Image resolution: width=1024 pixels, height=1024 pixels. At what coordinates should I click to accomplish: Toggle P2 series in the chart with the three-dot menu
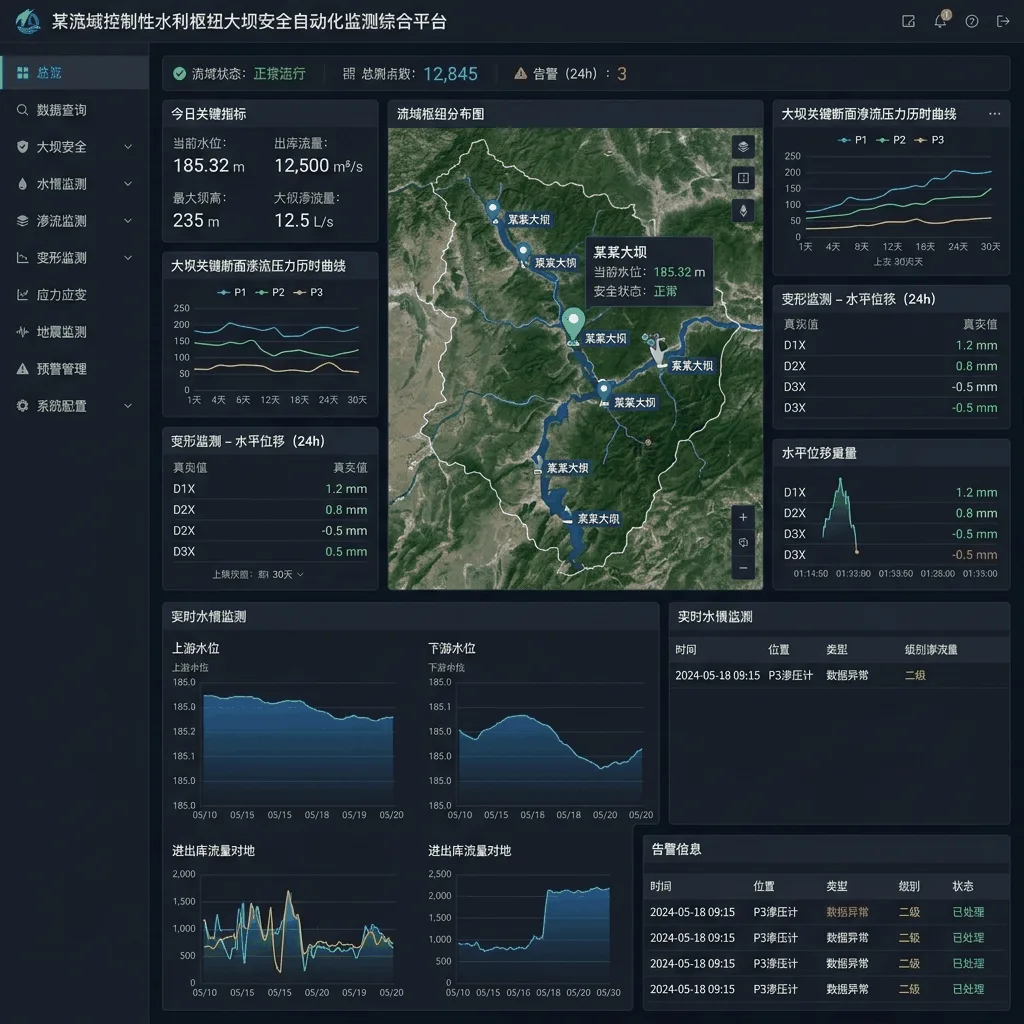(x=891, y=140)
